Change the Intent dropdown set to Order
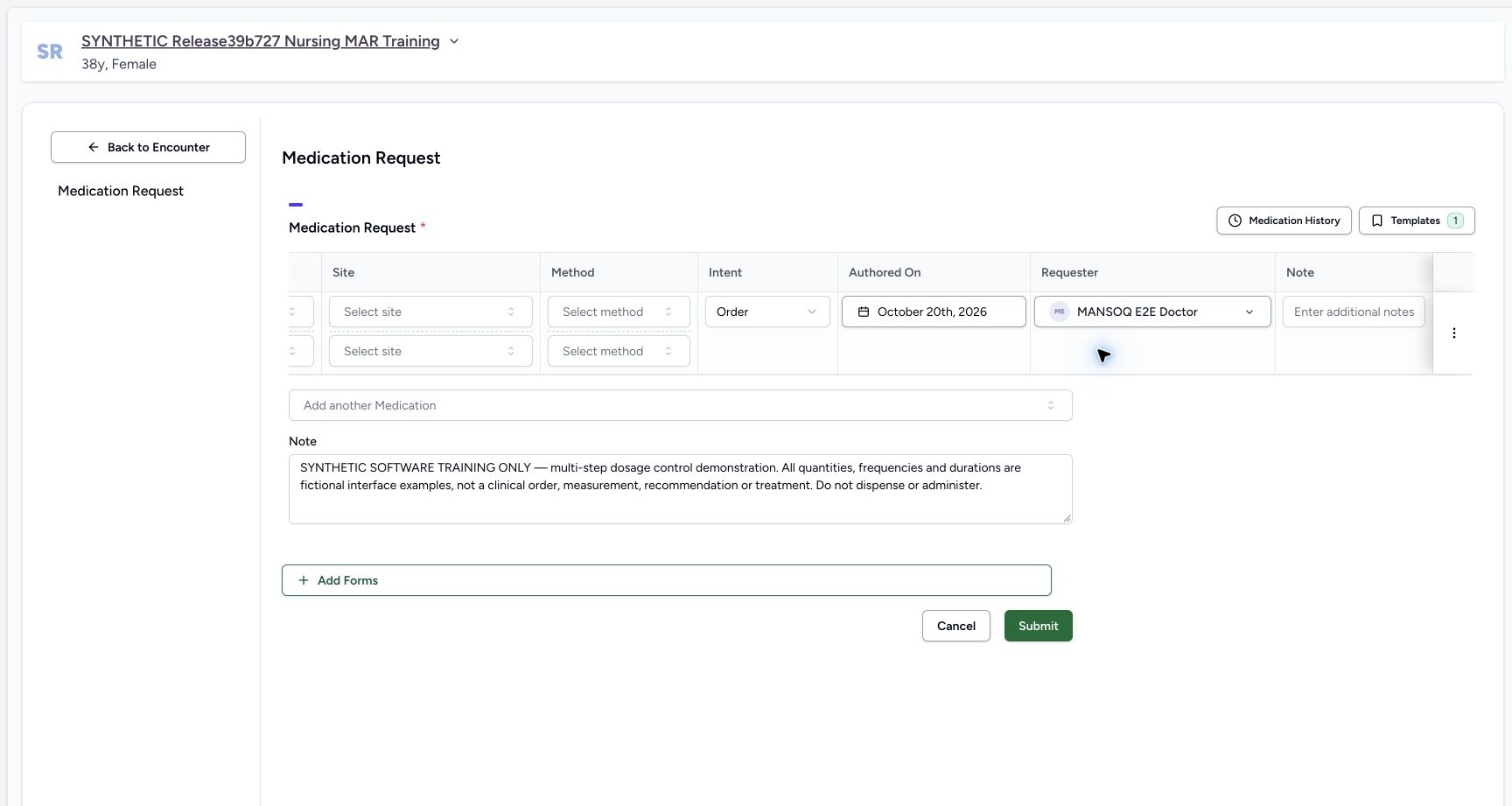The width and height of the screenshot is (1512, 806). coord(767,312)
